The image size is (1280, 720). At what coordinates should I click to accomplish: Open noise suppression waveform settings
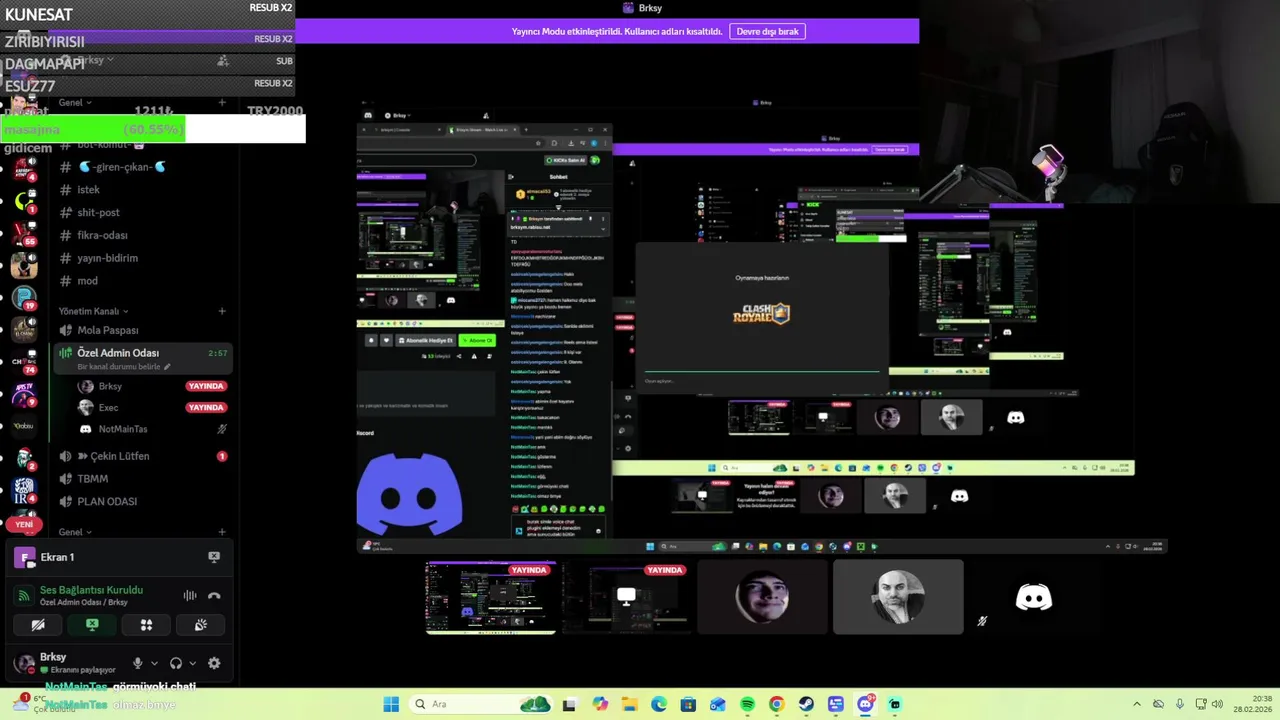(190, 596)
